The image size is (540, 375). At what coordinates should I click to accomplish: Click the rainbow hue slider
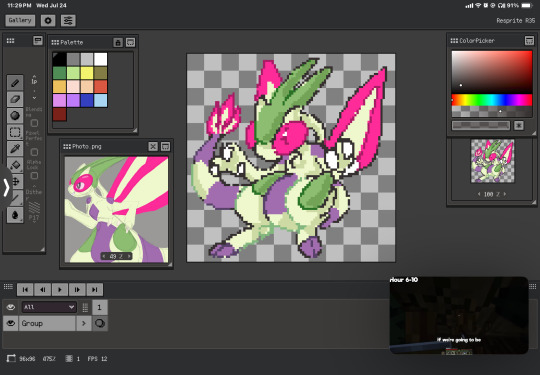point(492,100)
